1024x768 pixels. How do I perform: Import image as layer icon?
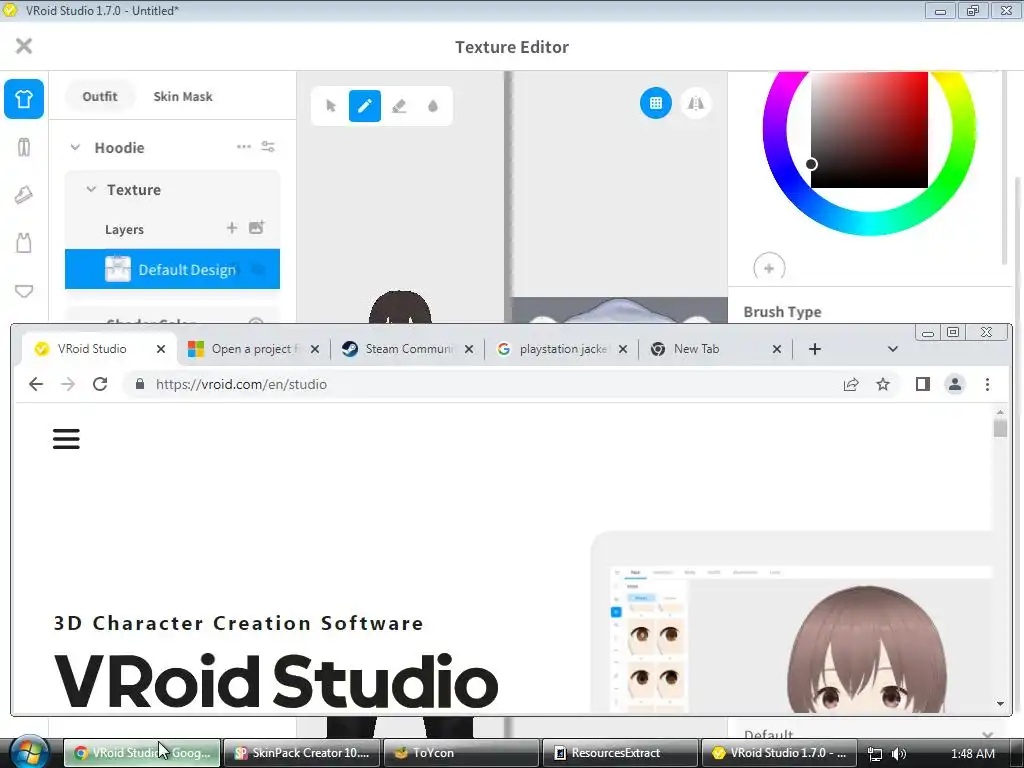click(256, 227)
